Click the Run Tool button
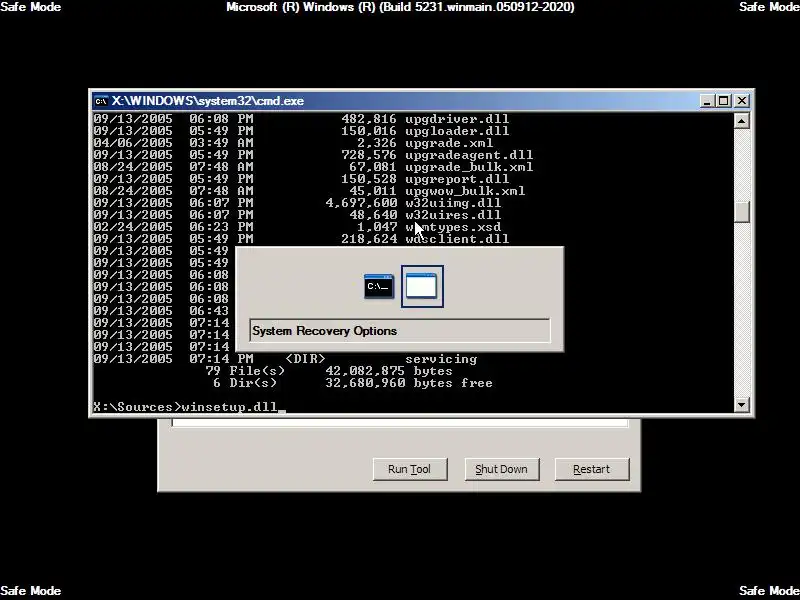This screenshot has width=800, height=600. click(x=410, y=469)
